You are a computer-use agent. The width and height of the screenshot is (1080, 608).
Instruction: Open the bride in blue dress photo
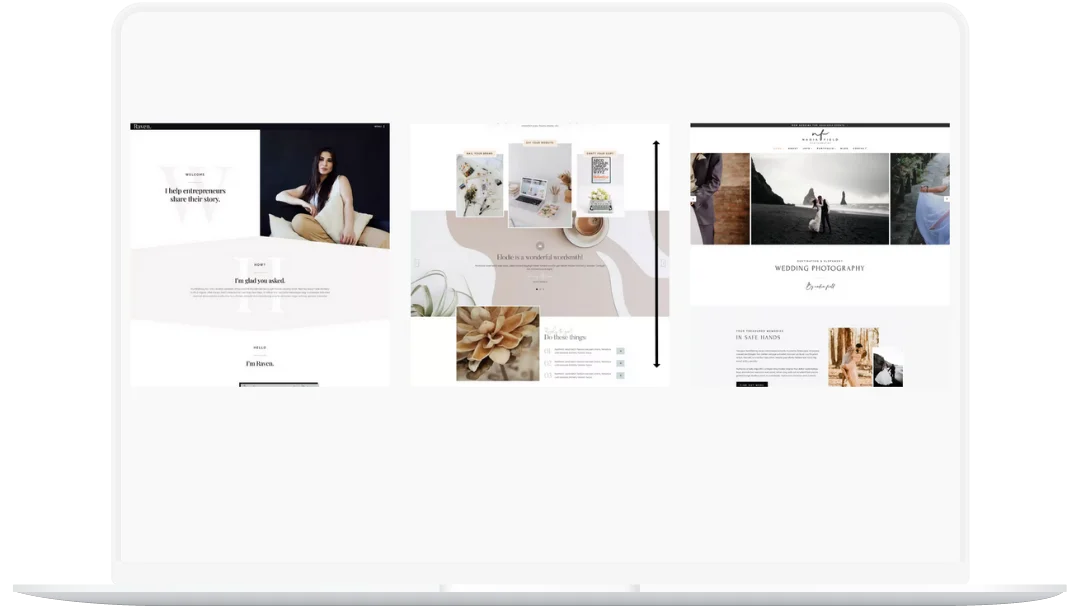pos(920,199)
